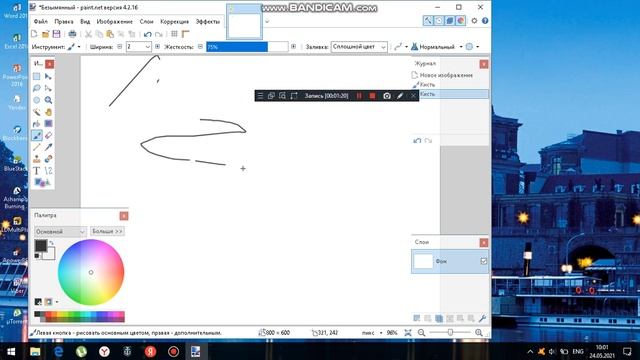Open the Вид menu
Screen dimensions: 640x360
point(85,21)
